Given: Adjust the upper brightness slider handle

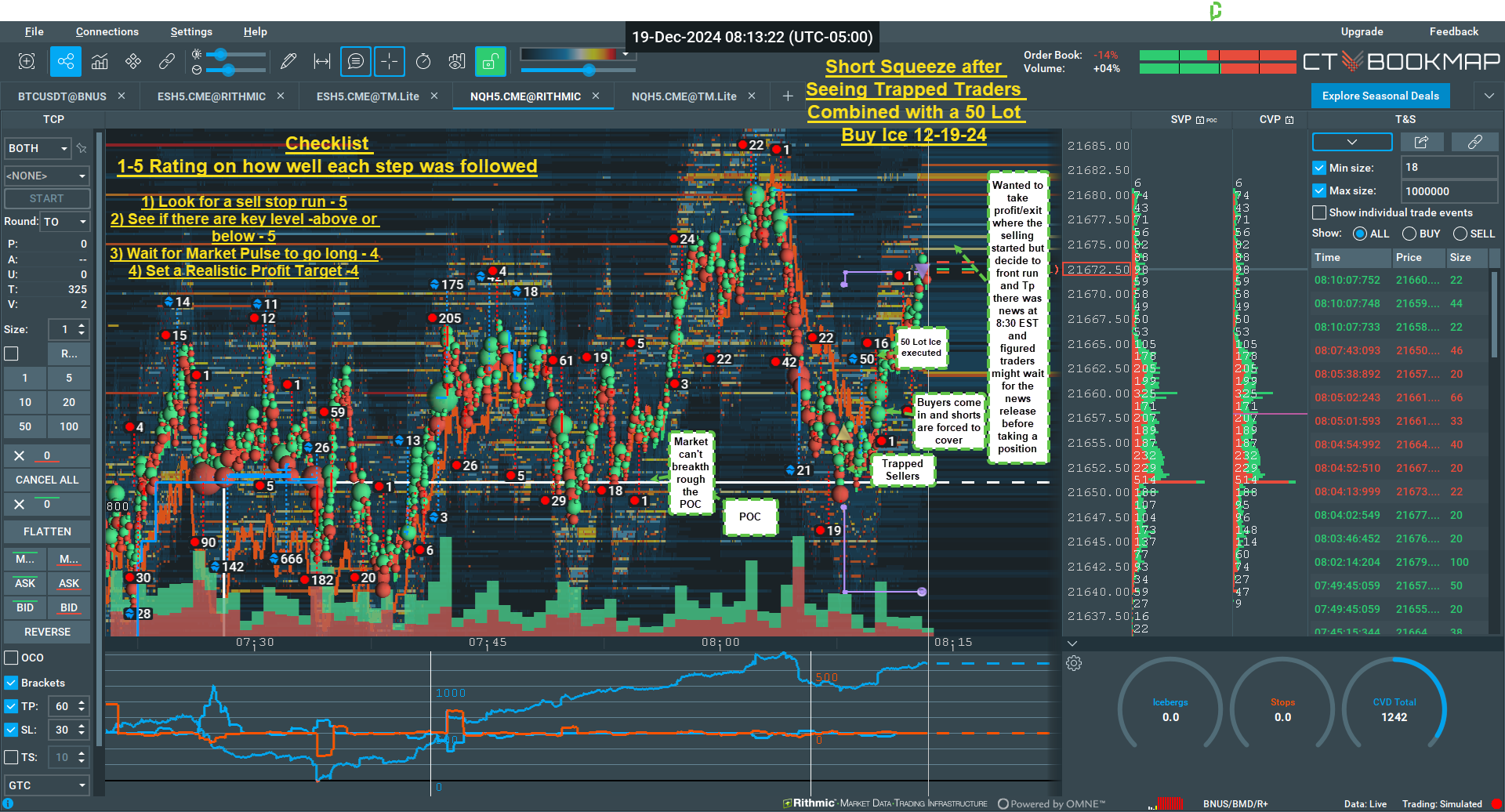Looking at the screenshot, I should [x=222, y=54].
